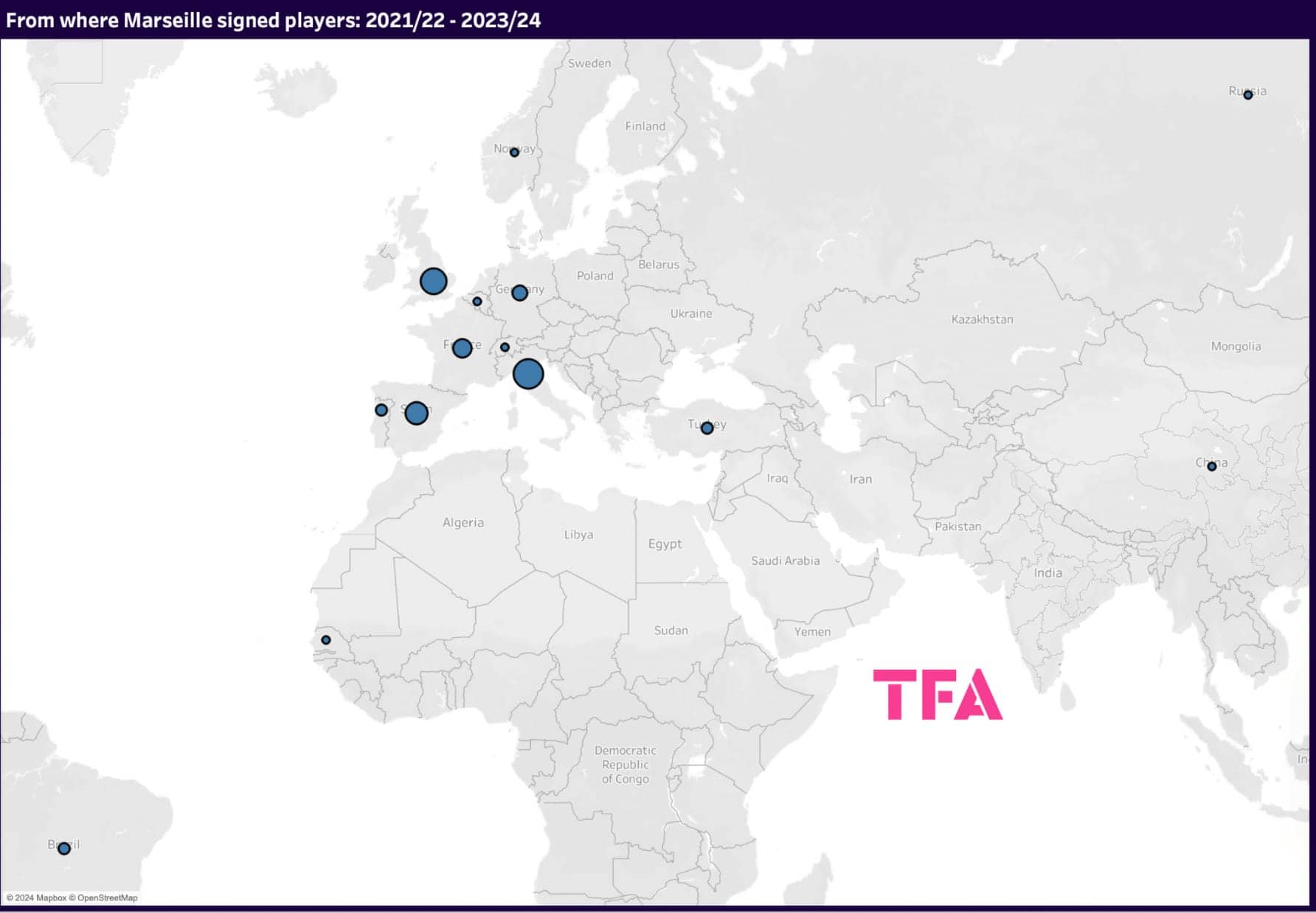Viewport: 1316px width, 913px height.
Task: Select the Brazil bubble marker
Action: click(x=64, y=848)
